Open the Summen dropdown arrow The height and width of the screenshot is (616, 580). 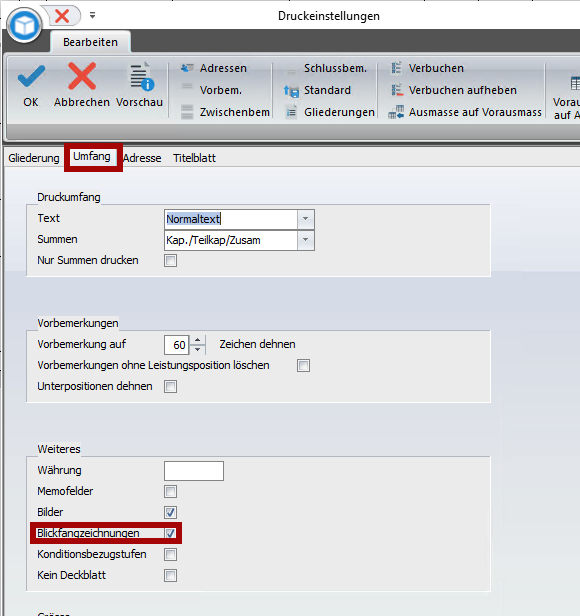pos(305,240)
